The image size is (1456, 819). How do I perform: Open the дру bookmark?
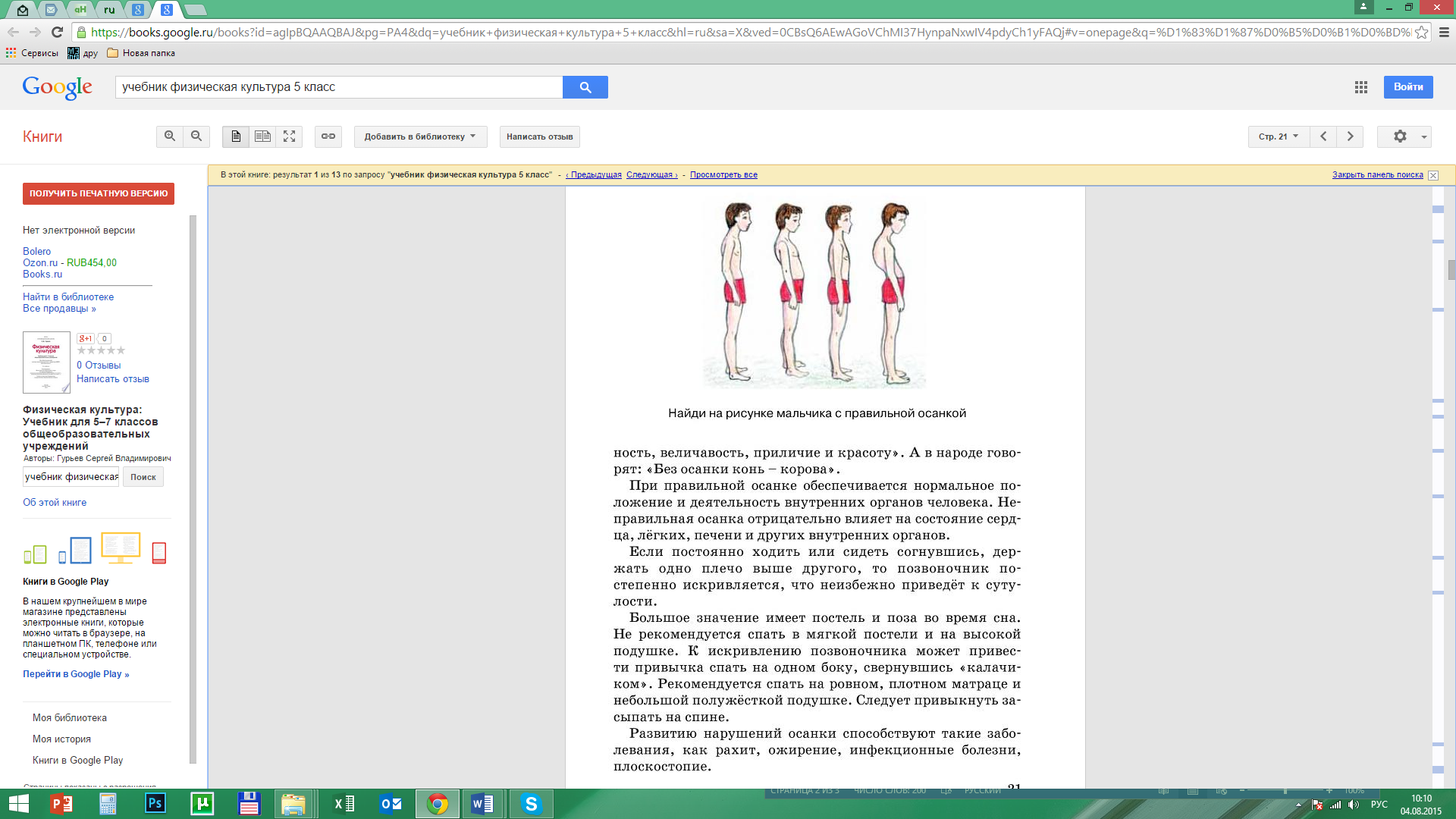(x=83, y=53)
